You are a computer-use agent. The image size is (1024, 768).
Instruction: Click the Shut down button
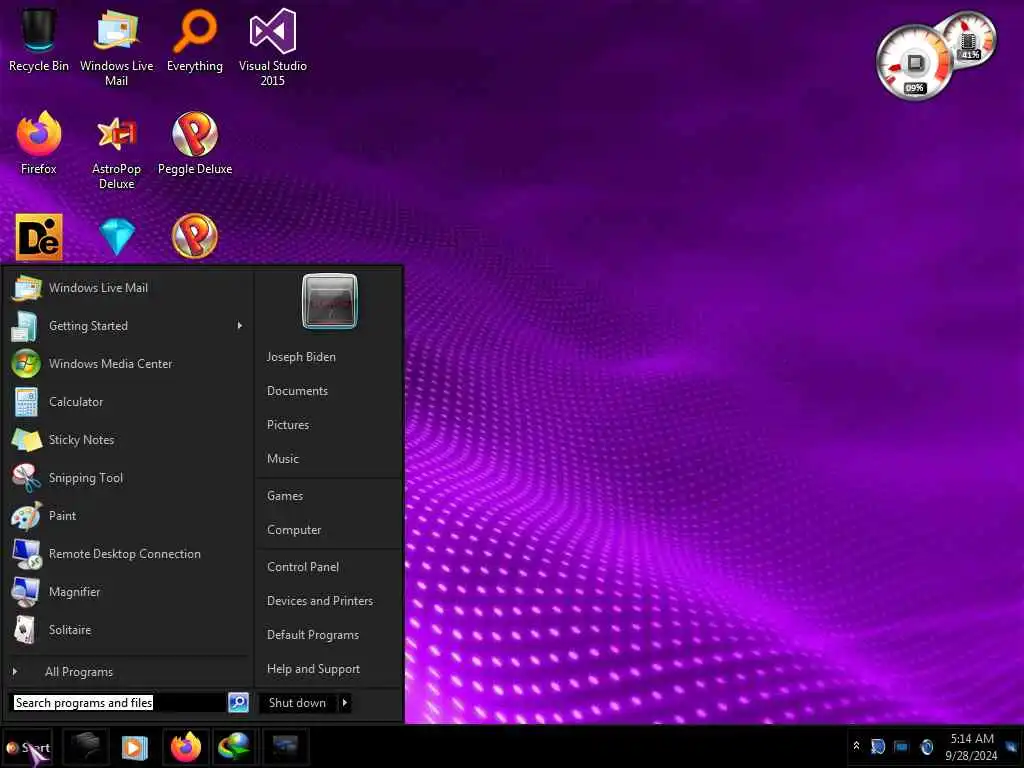tap(298, 703)
